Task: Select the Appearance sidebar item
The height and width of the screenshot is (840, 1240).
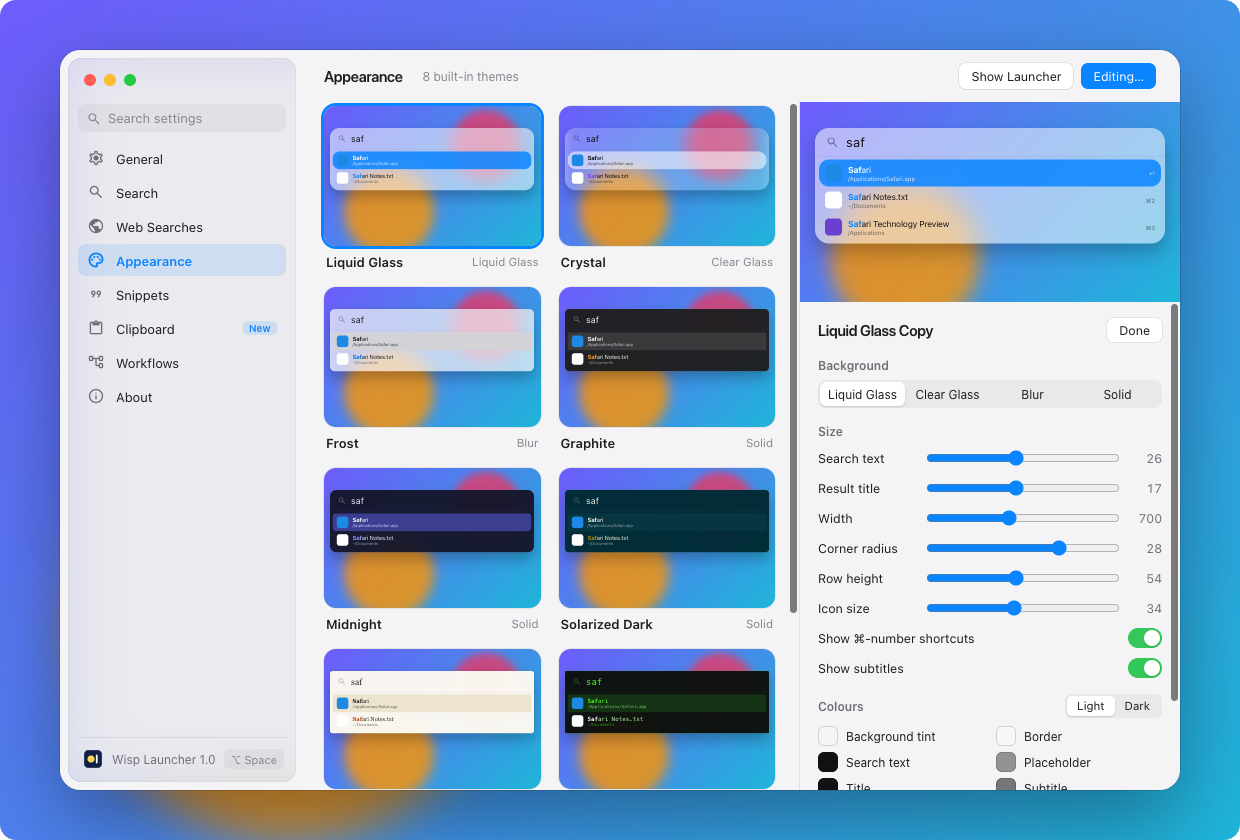Action: tap(182, 261)
